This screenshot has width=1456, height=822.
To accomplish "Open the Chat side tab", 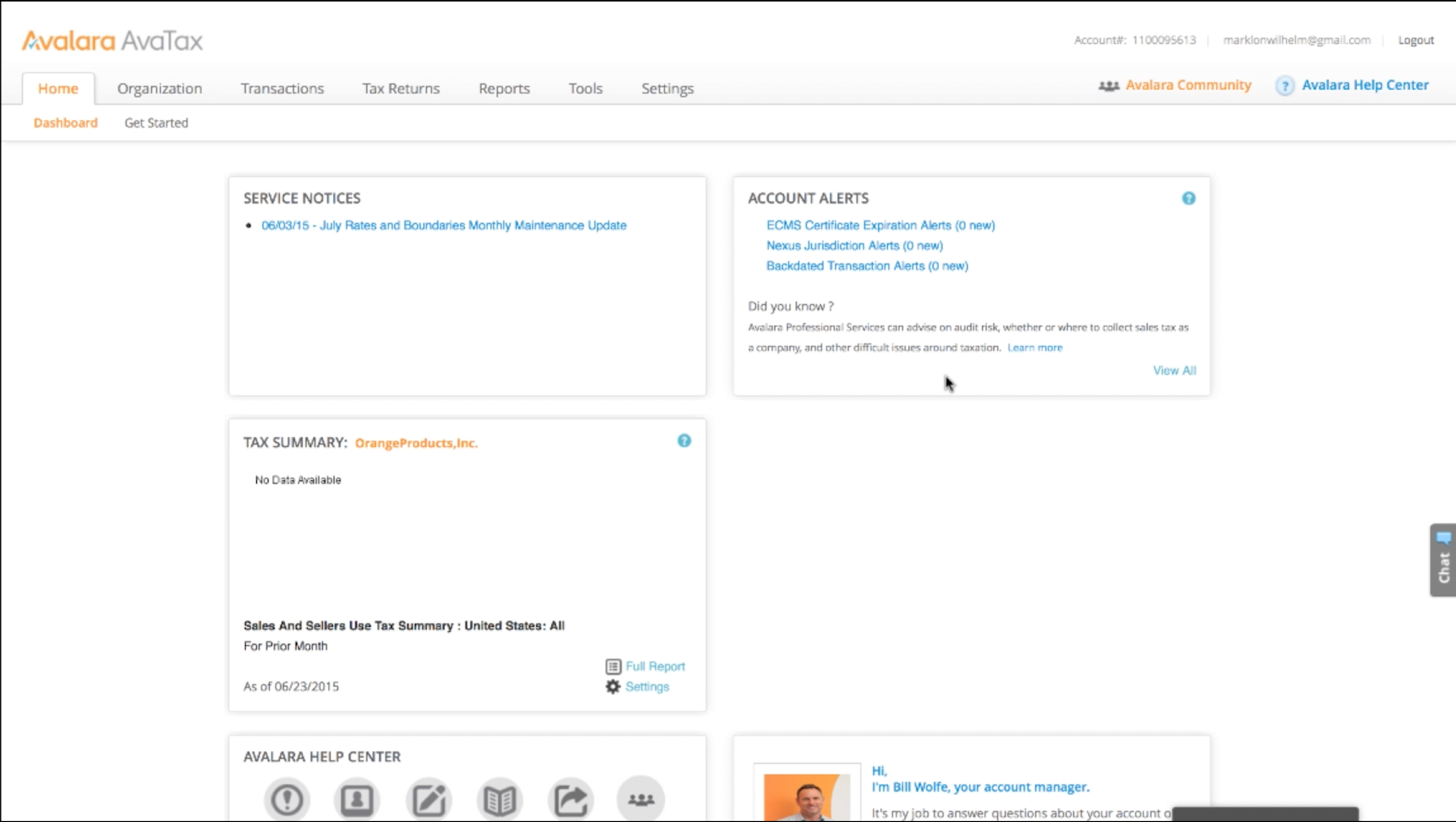I will [x=1443, y=560].
